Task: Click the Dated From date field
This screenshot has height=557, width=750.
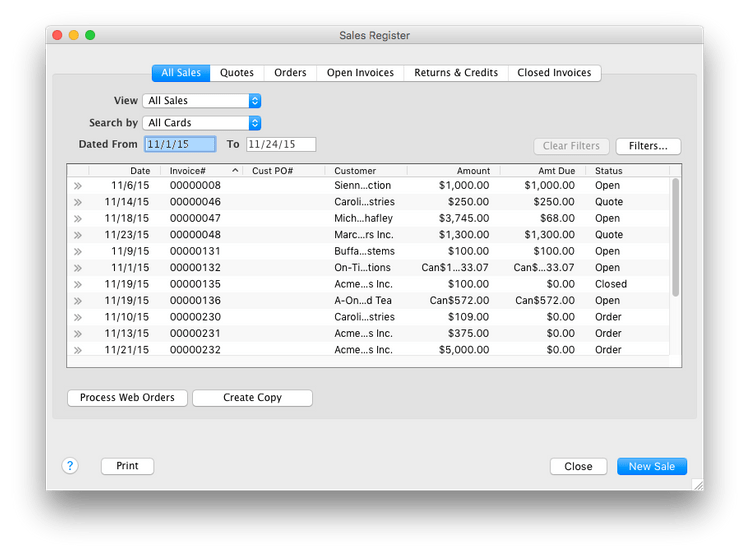Action: coord(180,144)
